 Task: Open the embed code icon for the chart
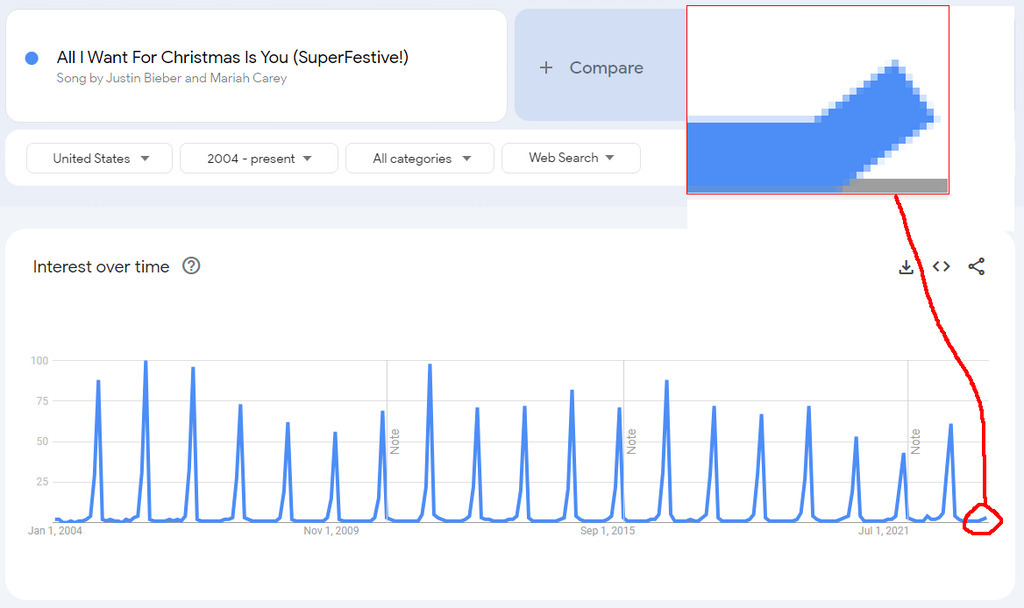tap(941, 266)
